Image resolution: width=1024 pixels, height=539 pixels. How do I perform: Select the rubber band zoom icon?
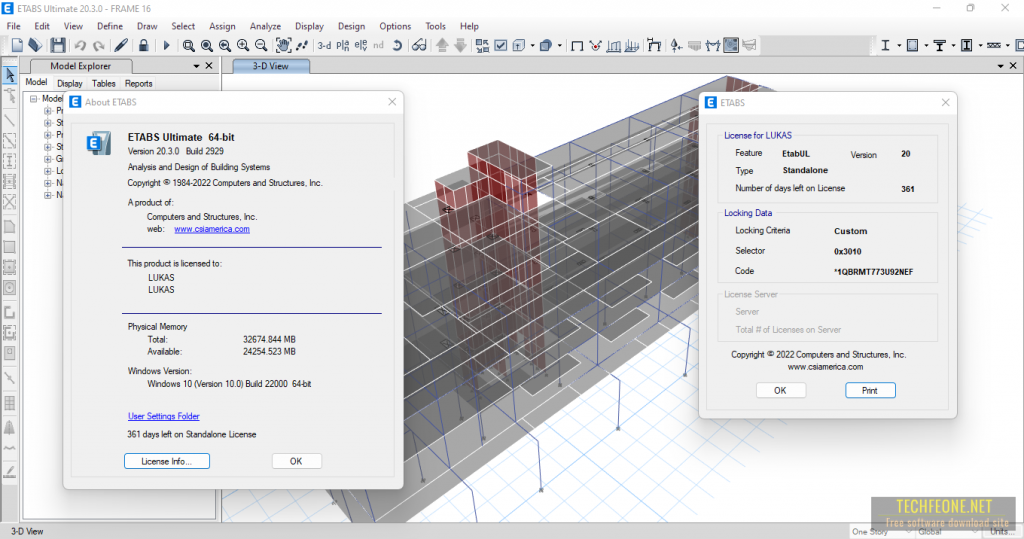(x=189, y=45)
